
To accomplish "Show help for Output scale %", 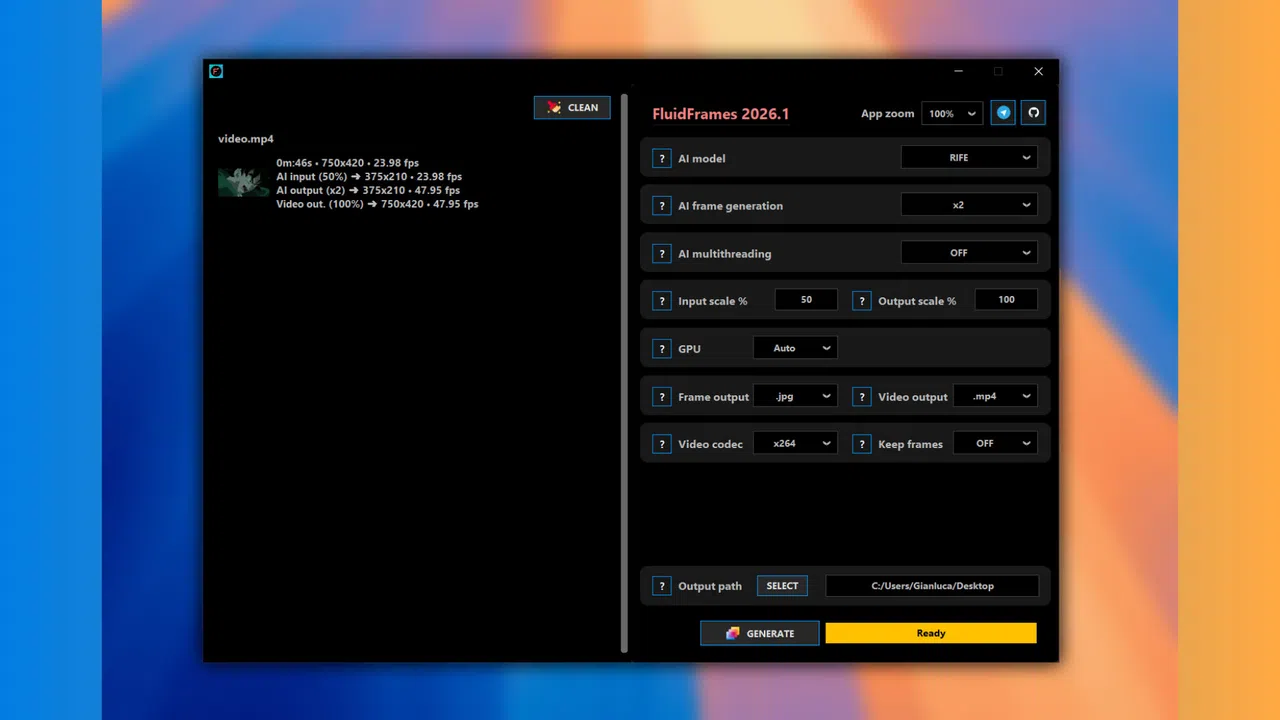I will (x=862, y=301).
